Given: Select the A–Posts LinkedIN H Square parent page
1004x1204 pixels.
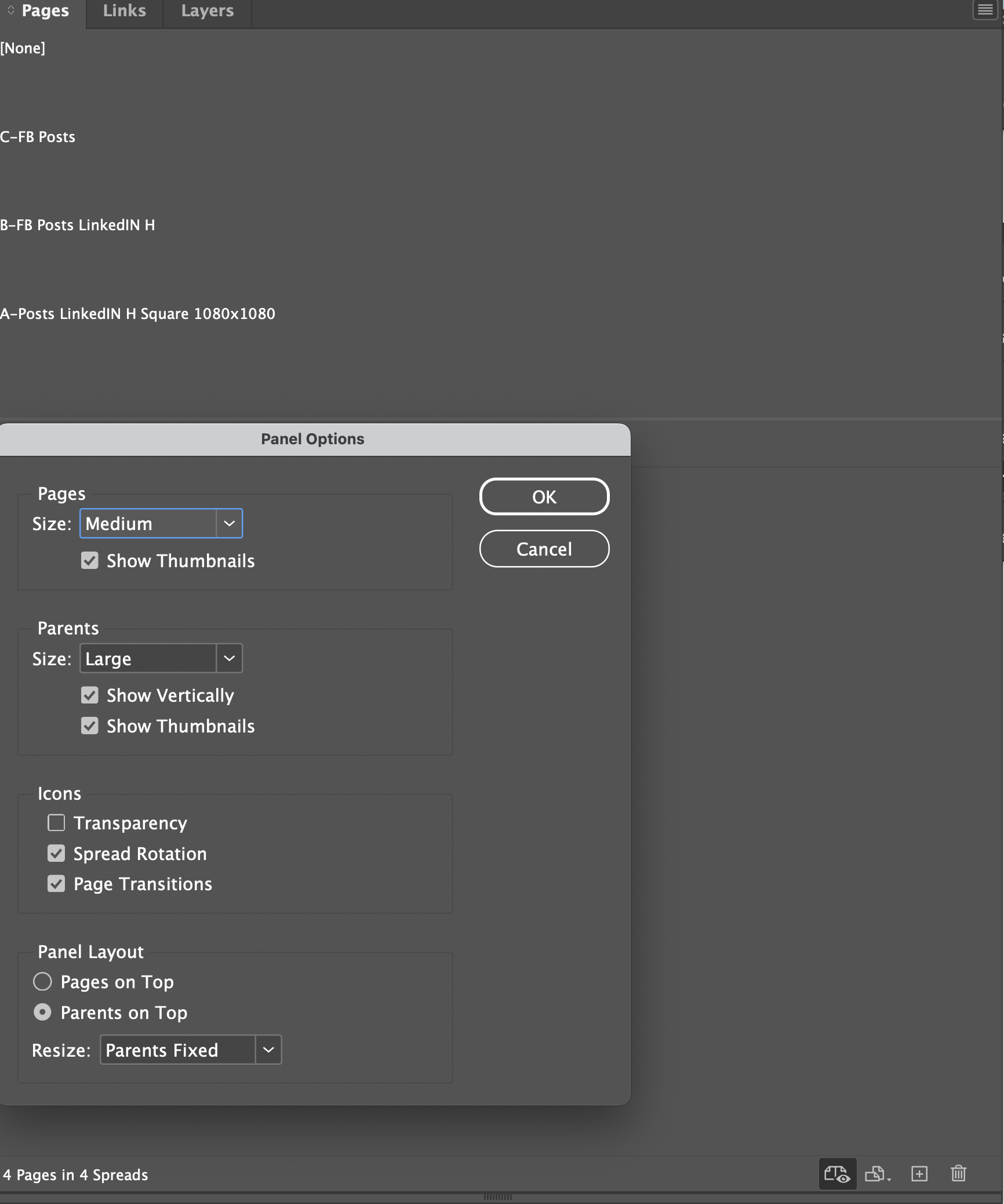Looking at the screenshot, I should tap(137, 313).
